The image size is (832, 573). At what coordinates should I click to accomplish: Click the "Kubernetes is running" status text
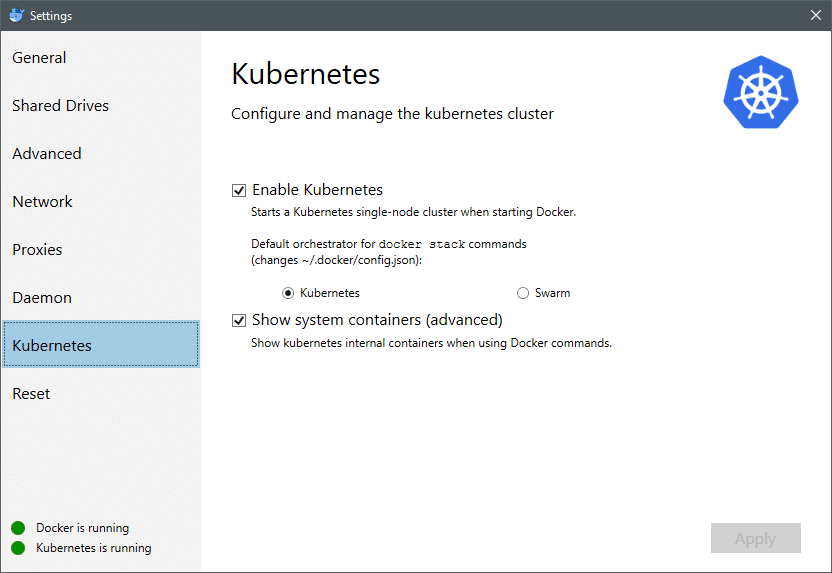coord(94,548)
